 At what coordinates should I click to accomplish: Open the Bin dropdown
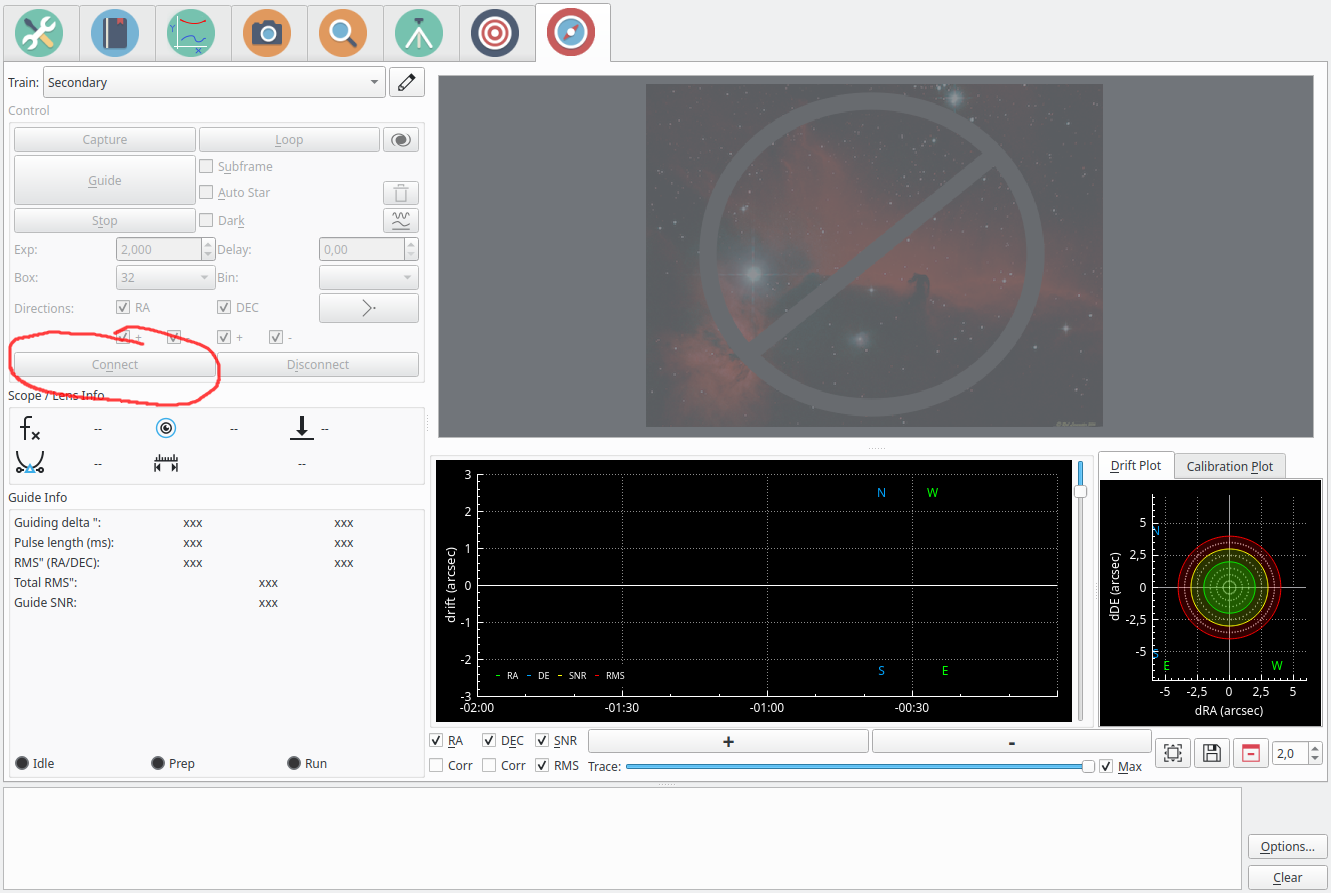[369, 278]
